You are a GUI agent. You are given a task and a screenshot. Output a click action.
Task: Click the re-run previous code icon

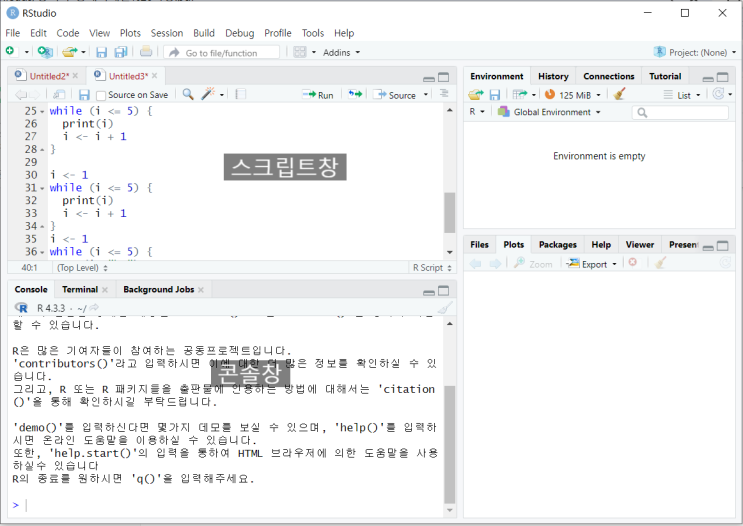pyautogui.click(x=355, y=94)
